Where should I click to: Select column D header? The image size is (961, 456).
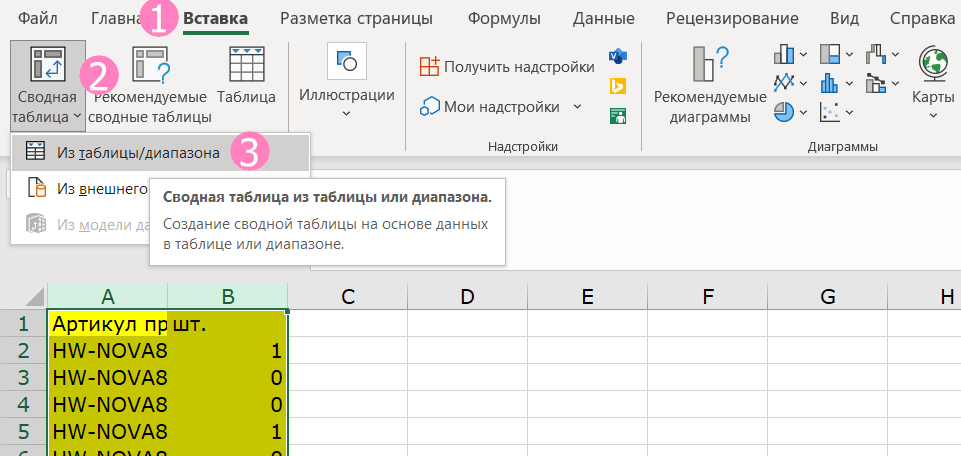coord(467,296)
